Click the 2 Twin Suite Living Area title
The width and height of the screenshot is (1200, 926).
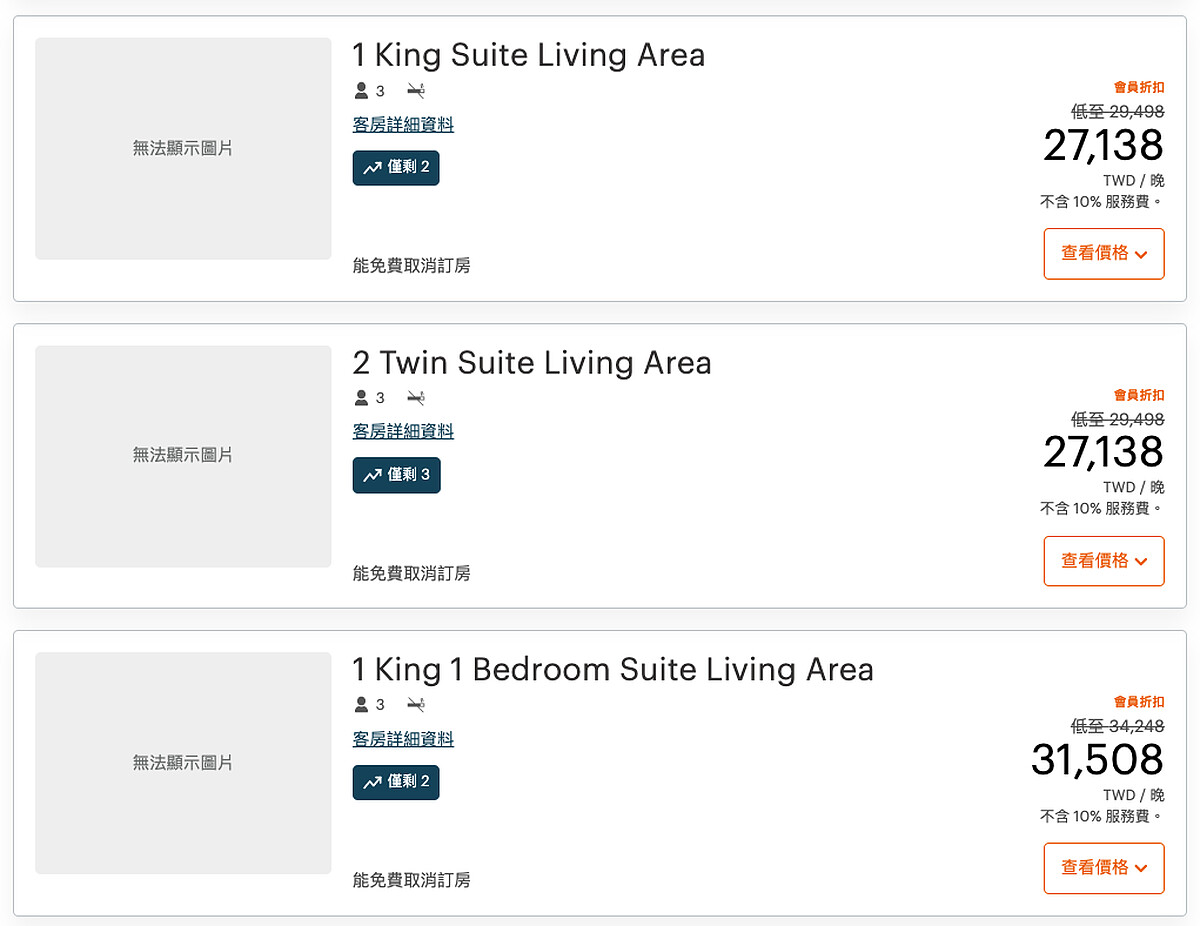point(532,362)
